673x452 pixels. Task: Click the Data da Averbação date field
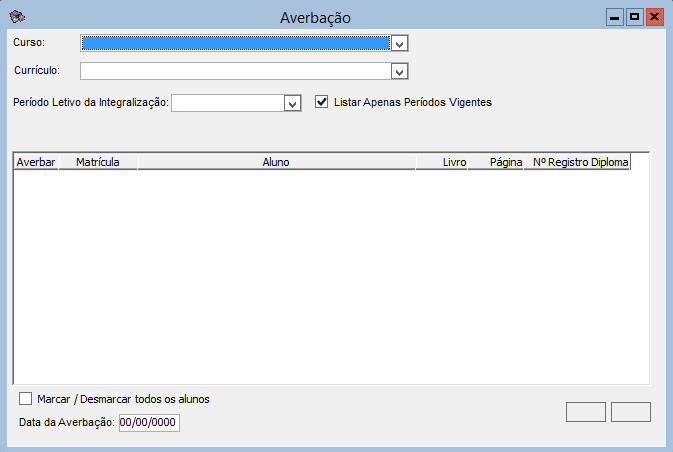point(149,423)
